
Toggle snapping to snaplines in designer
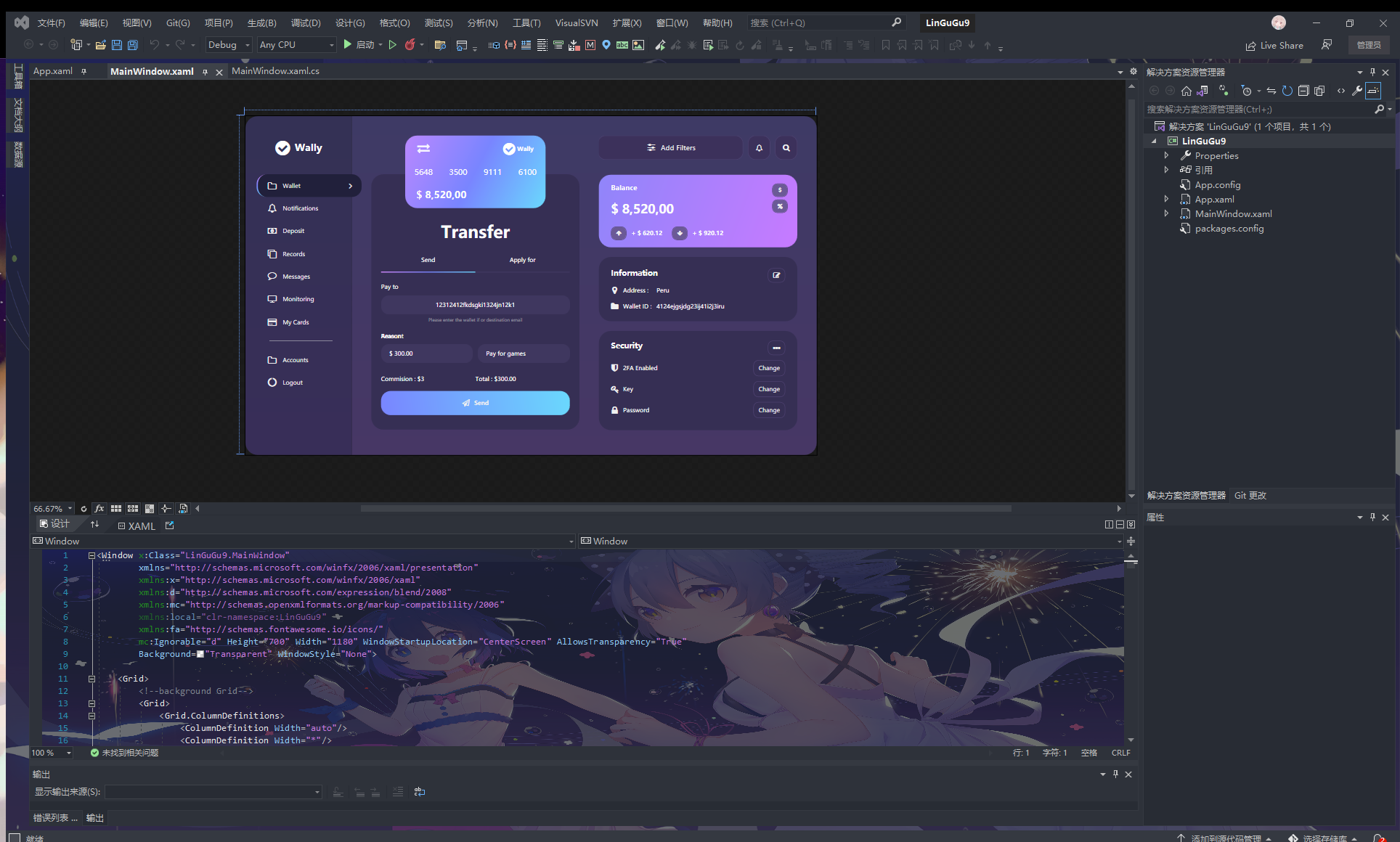pos(166,509)
